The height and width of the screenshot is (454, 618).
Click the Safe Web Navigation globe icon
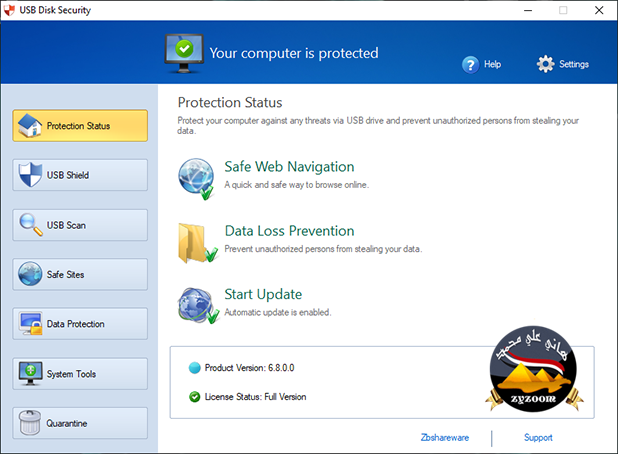[x=196, y=179]
